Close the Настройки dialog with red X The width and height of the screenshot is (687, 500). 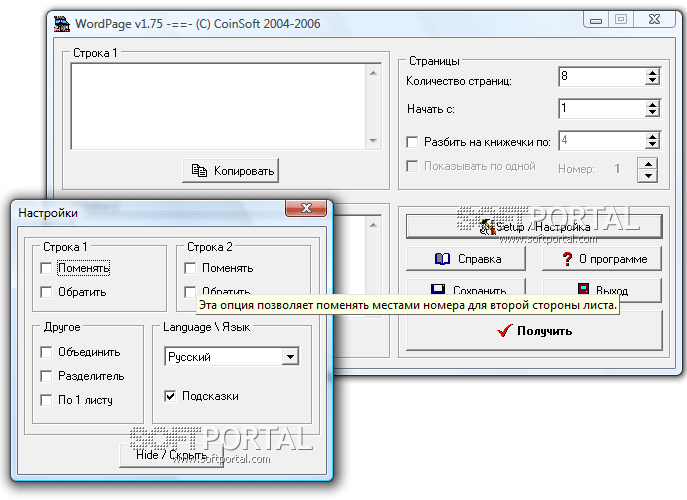pyautogui.click(x=306, y=208)
